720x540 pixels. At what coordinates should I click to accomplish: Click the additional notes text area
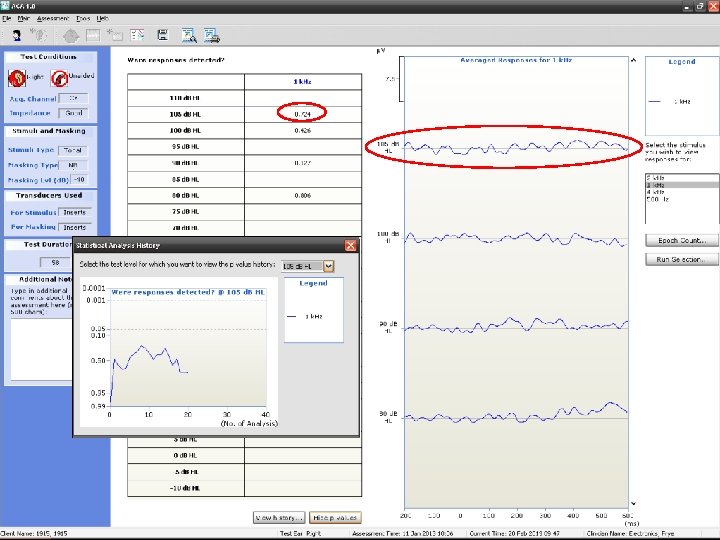click(42, 349)
